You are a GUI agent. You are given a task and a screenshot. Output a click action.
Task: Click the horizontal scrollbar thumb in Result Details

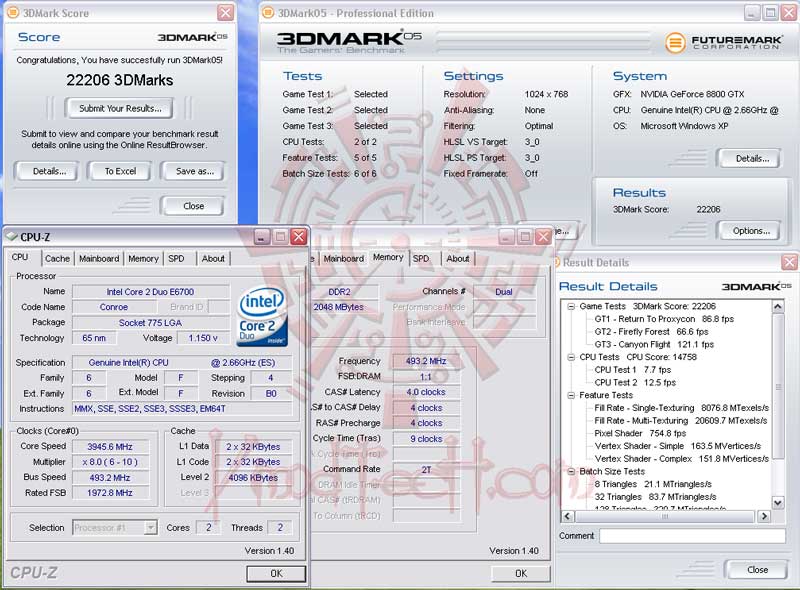(x=664, y=516)
